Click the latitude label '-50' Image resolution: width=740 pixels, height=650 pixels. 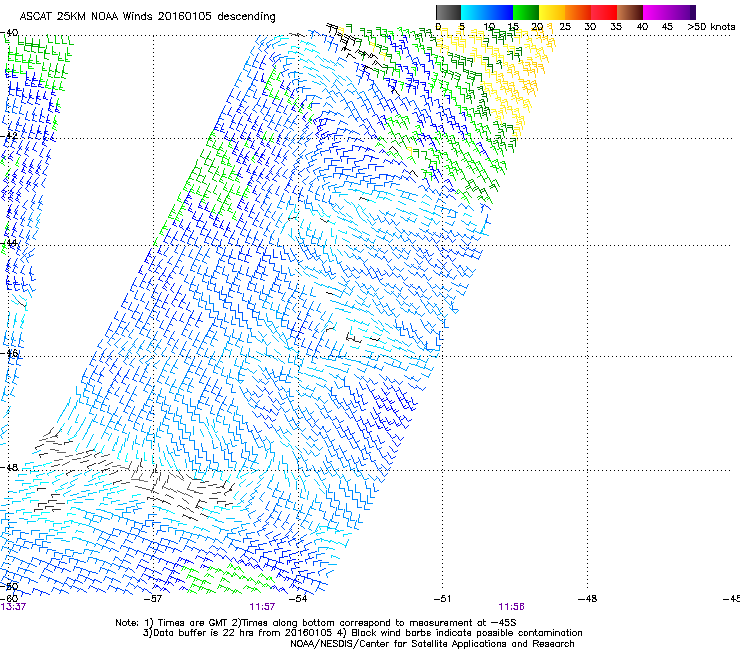point(9,586)
